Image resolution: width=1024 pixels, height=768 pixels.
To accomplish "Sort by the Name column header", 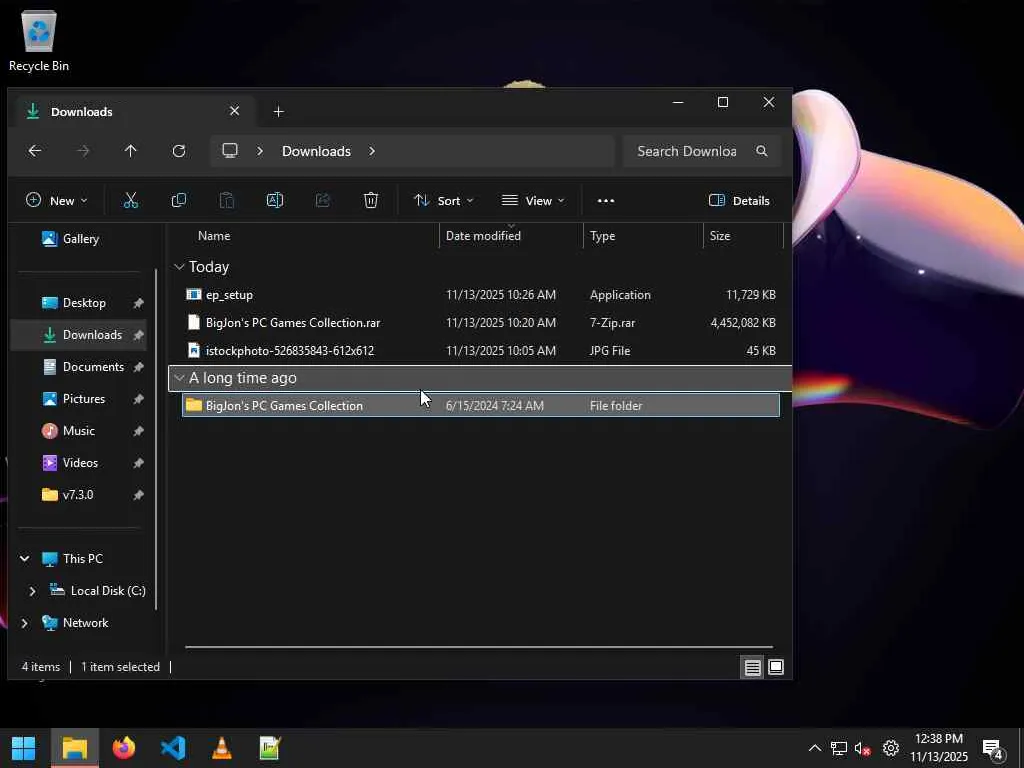I will (x=214, y=236).
